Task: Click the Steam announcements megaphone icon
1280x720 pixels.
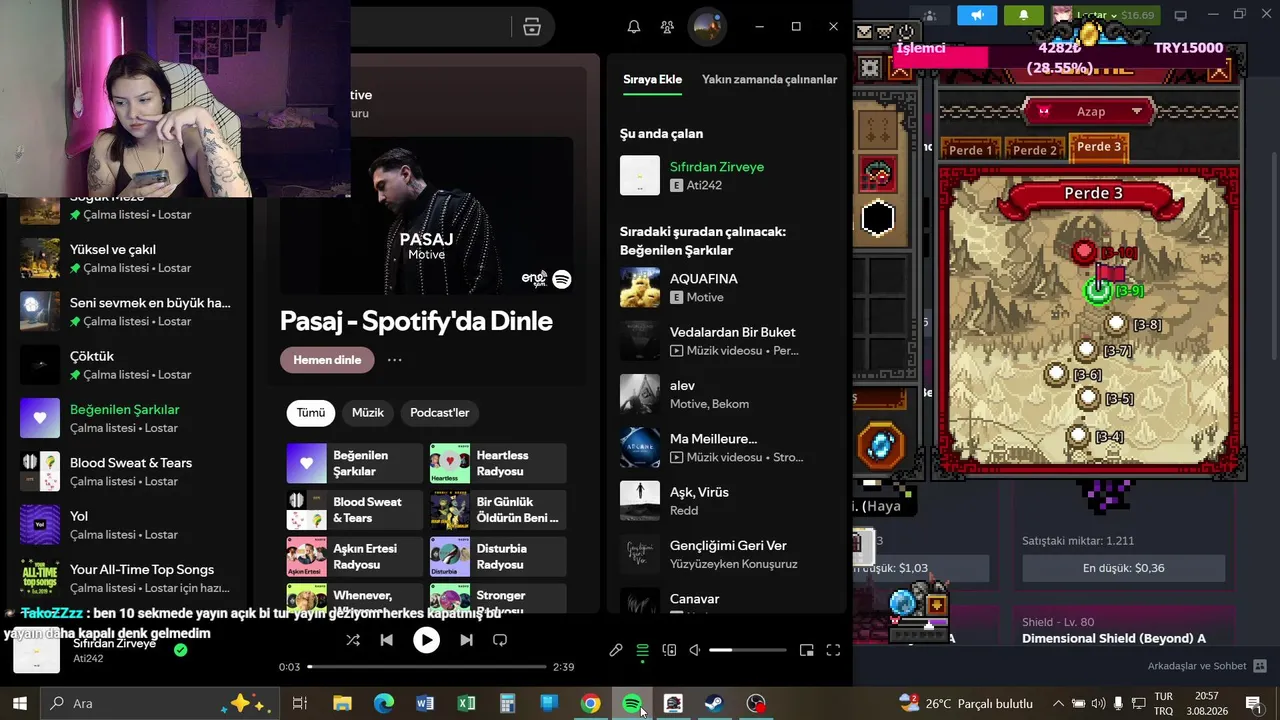Action: click(977, 15)
